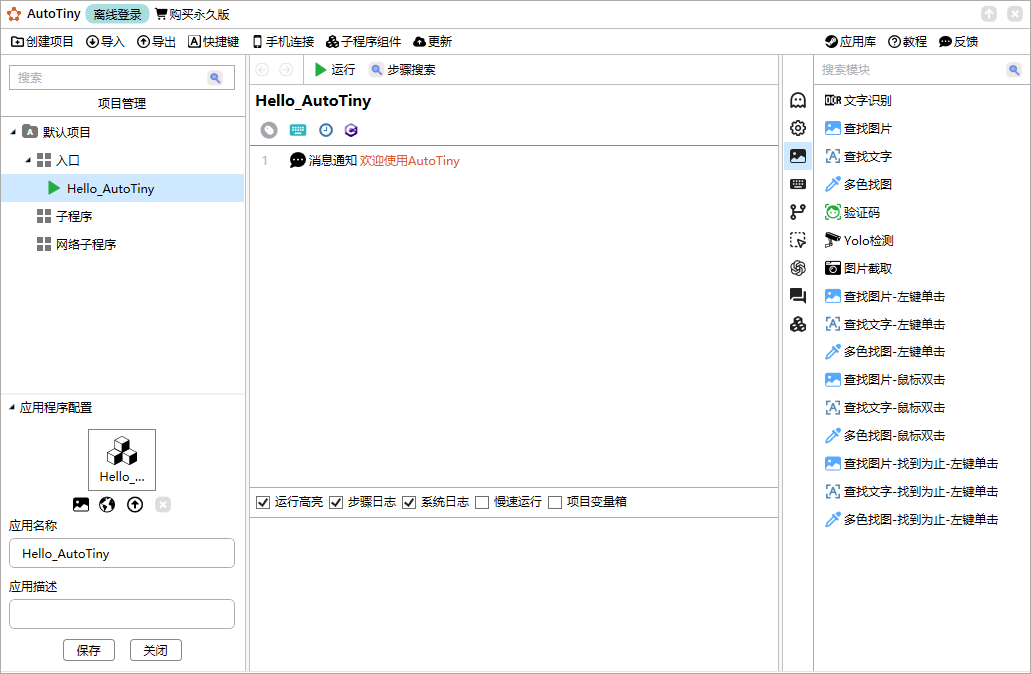Click the gray tag icon below title
The height and width of the screenshot is (674, 1031).
click(x=269, y=130)
